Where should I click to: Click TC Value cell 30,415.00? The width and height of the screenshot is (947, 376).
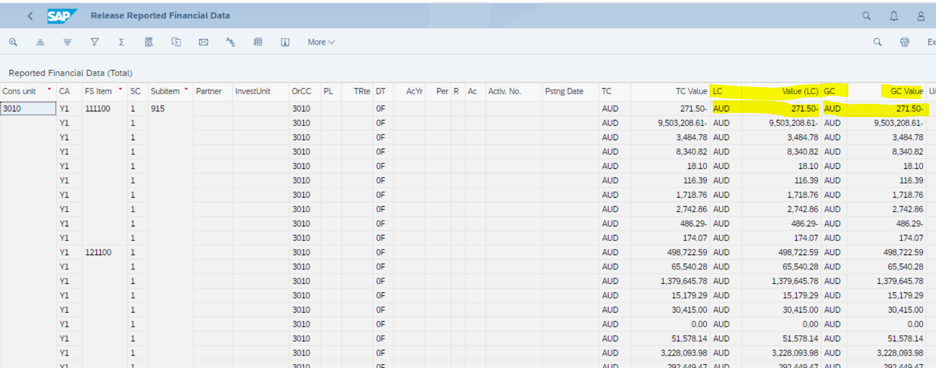tap(670, 310)
